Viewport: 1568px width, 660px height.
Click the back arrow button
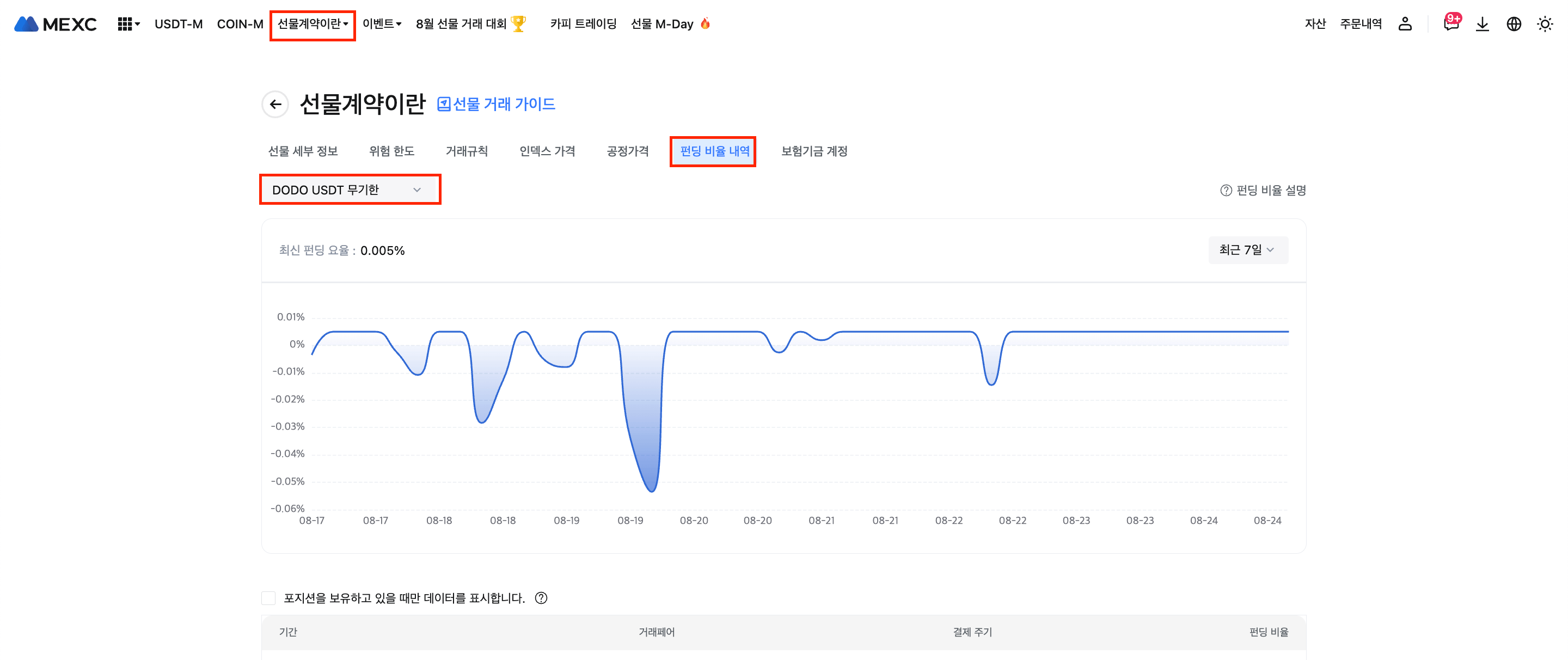click(x=275, y=104)
